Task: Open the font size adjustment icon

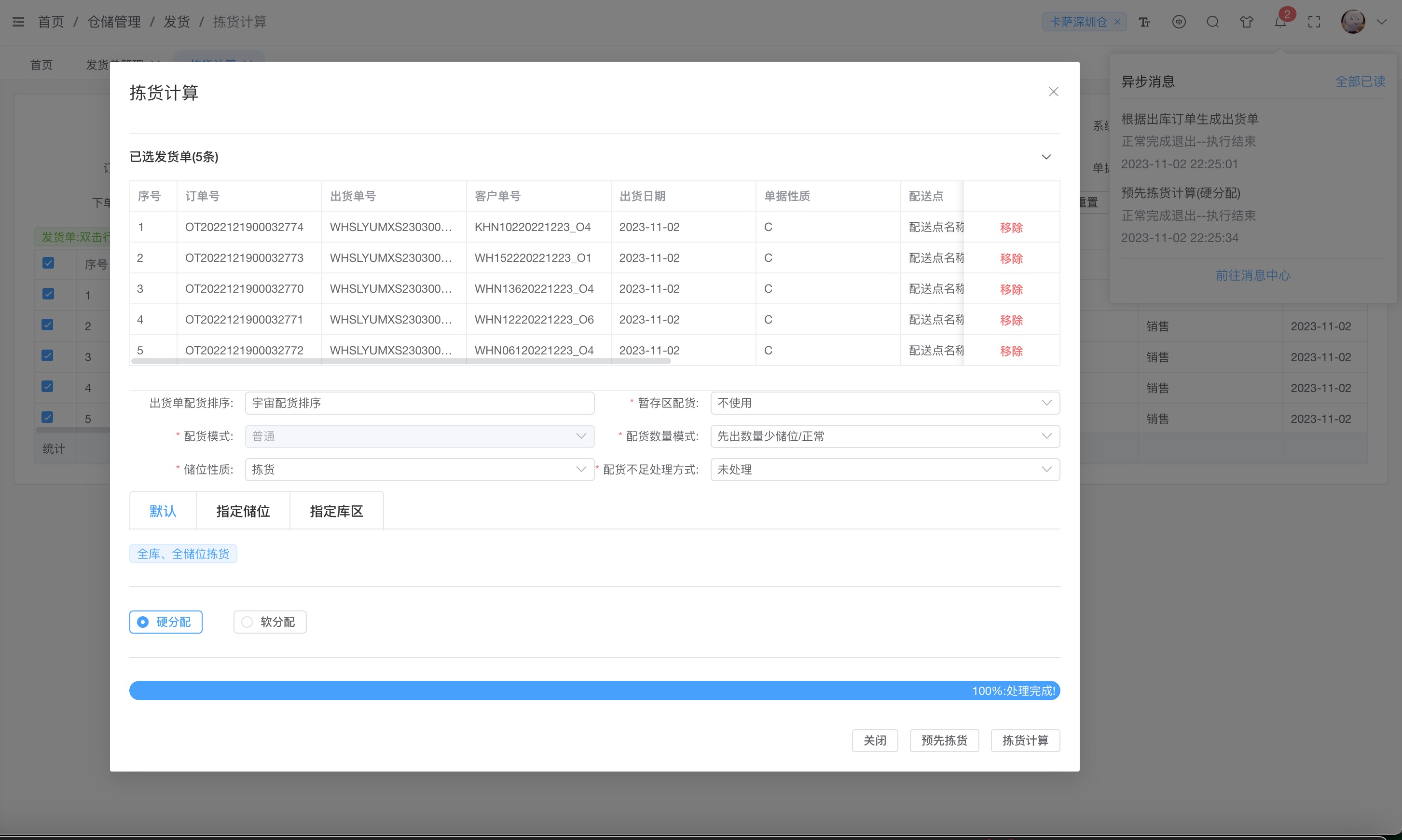Action: 1144,22
